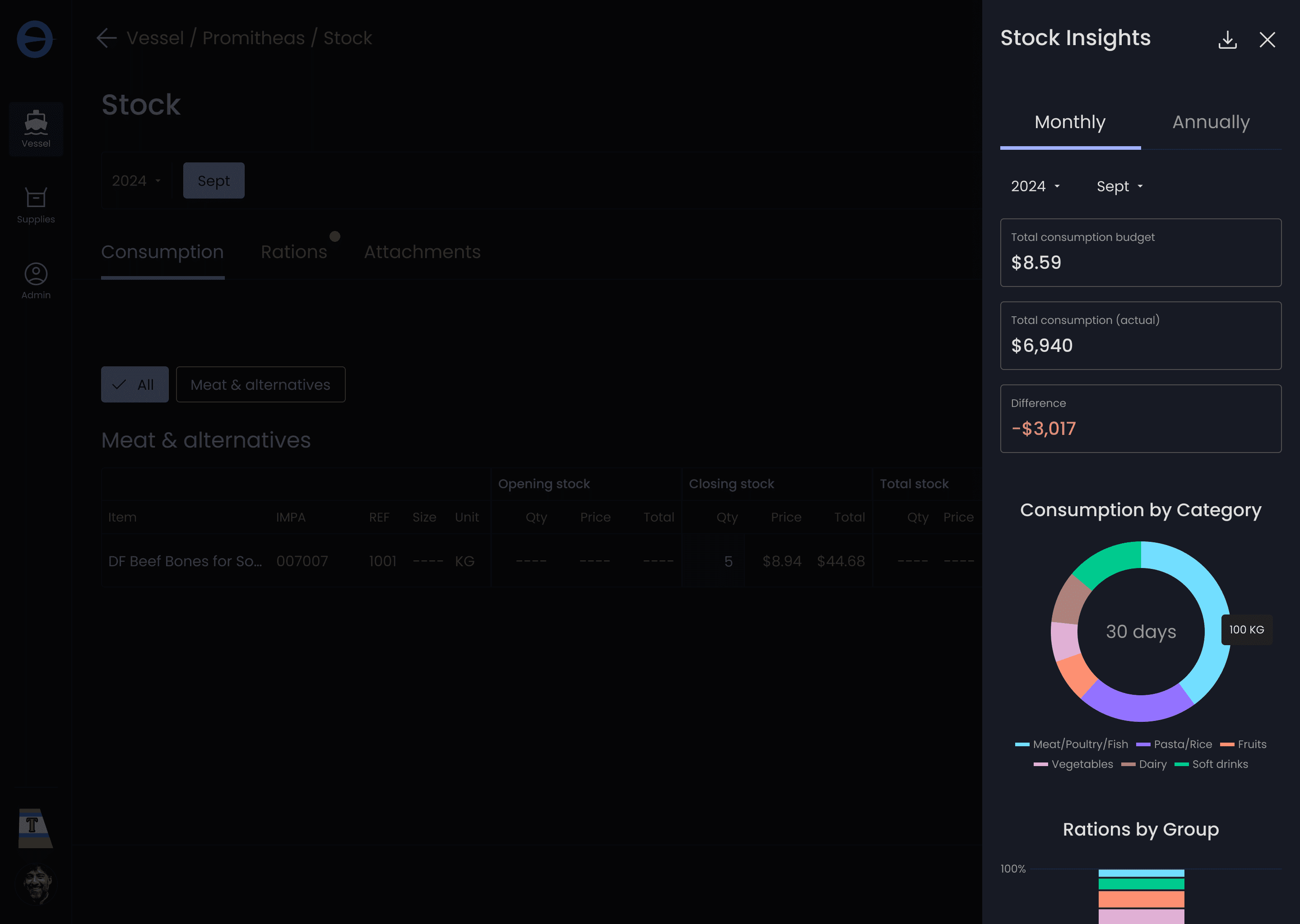Click the Vessel breadcrumb link
The image size is (1300, 924).
point(155,38)
